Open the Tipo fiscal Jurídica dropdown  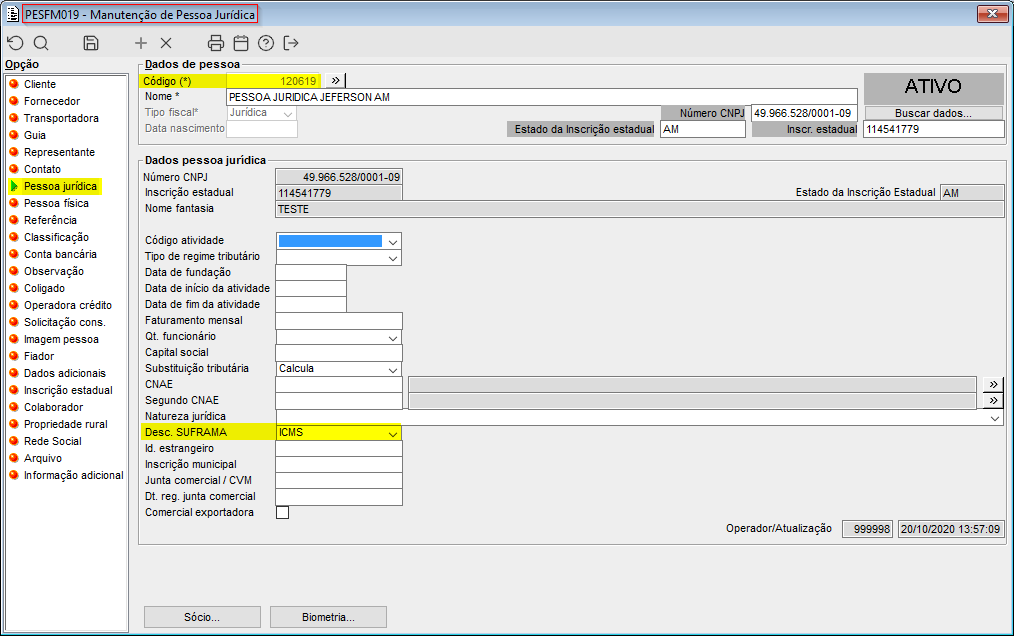pos(288,113)
